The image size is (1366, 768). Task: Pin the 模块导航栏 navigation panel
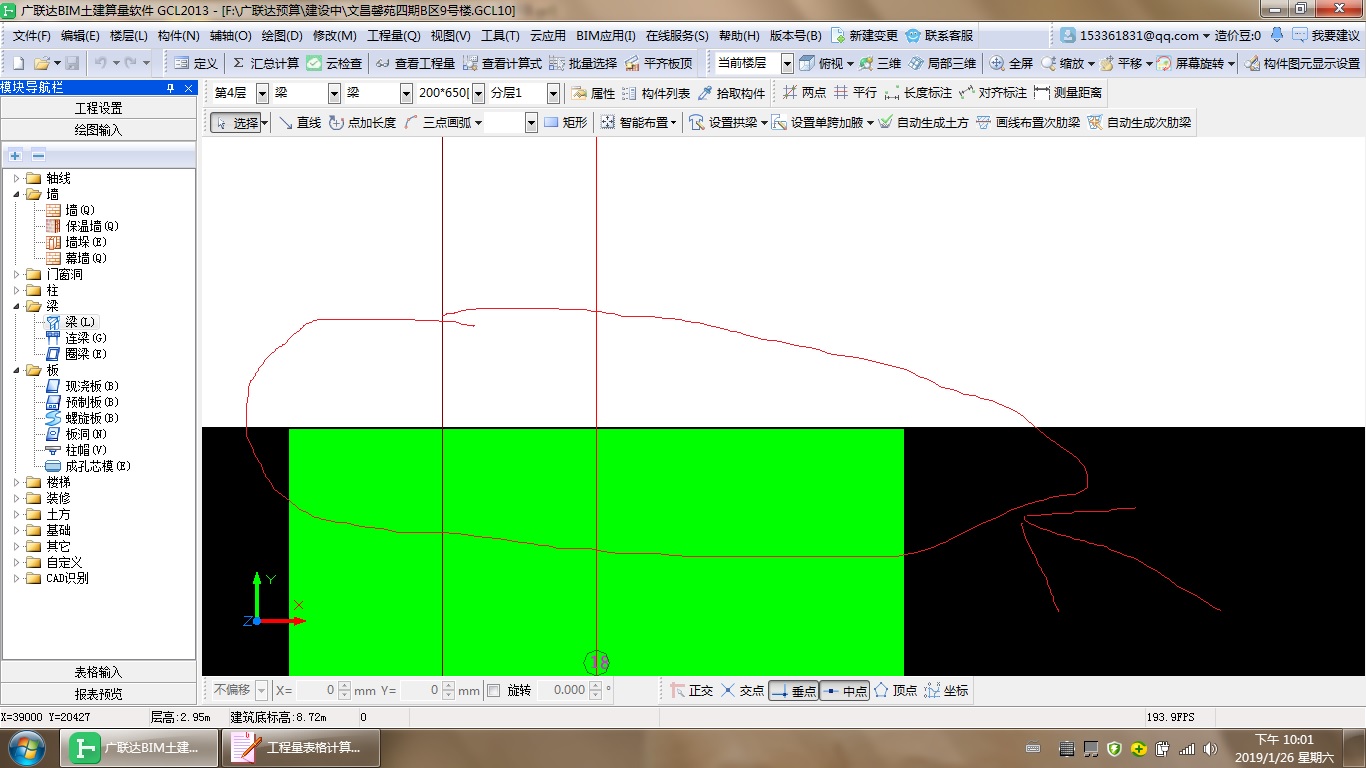point(171,88)
